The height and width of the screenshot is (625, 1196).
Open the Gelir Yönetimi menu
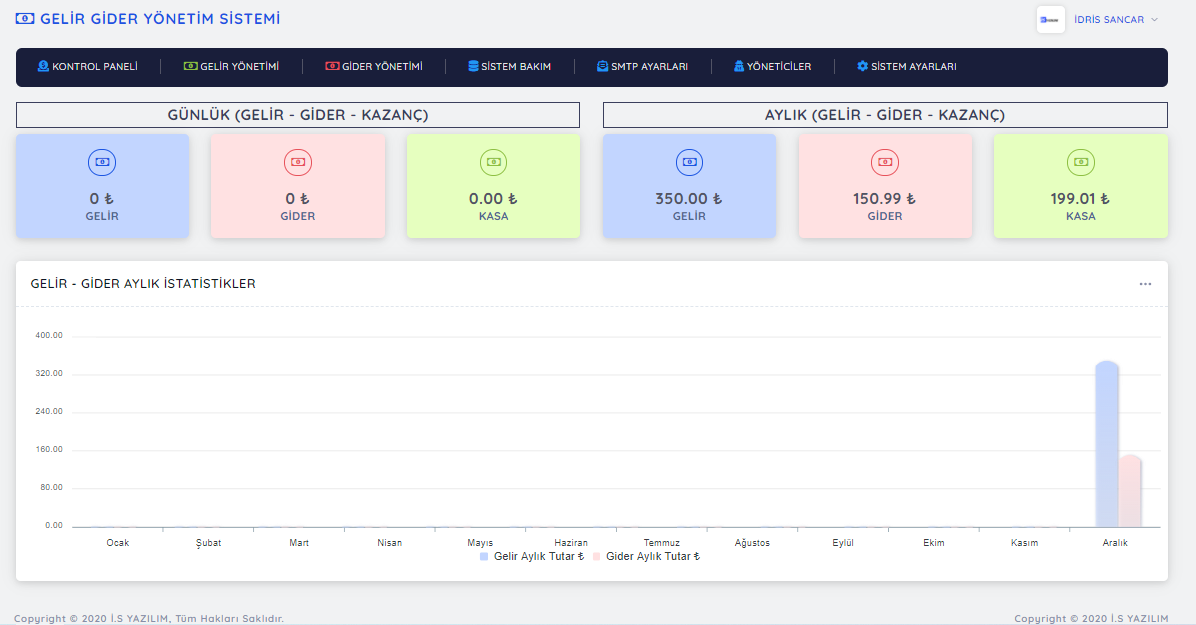tap(231, 67)
